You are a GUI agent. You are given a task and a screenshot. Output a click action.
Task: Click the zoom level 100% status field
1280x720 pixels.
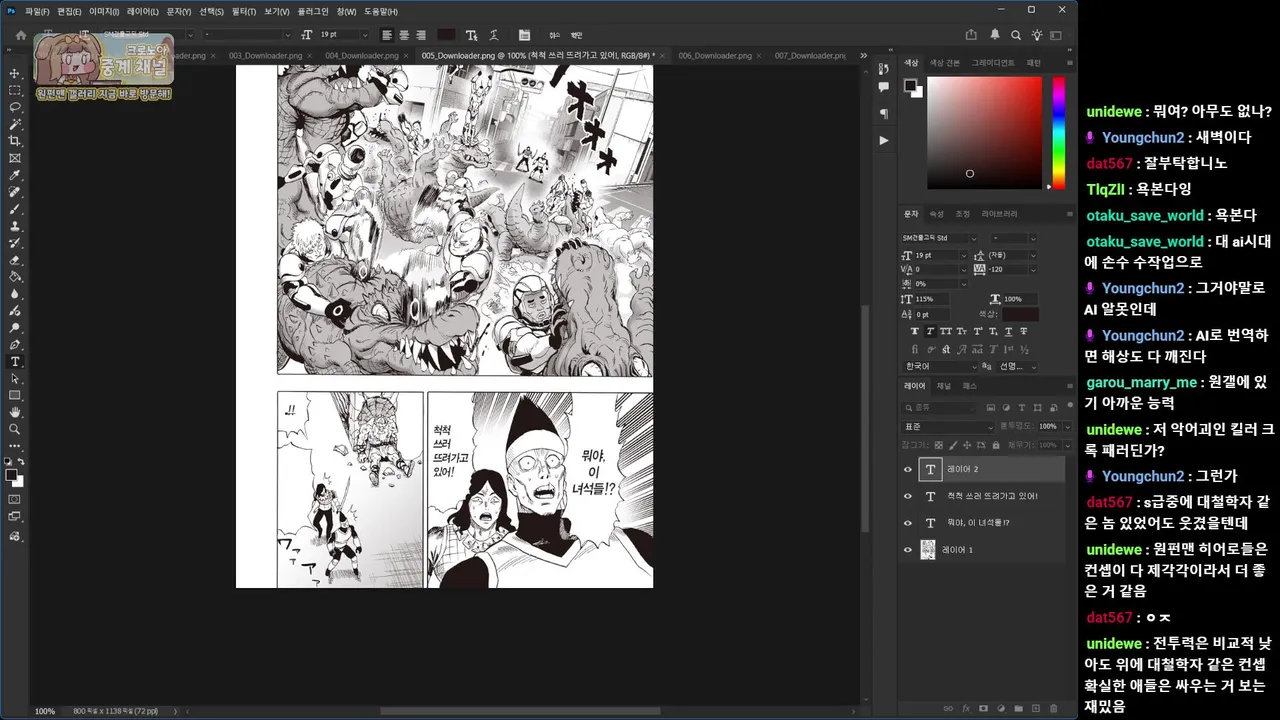45,711
